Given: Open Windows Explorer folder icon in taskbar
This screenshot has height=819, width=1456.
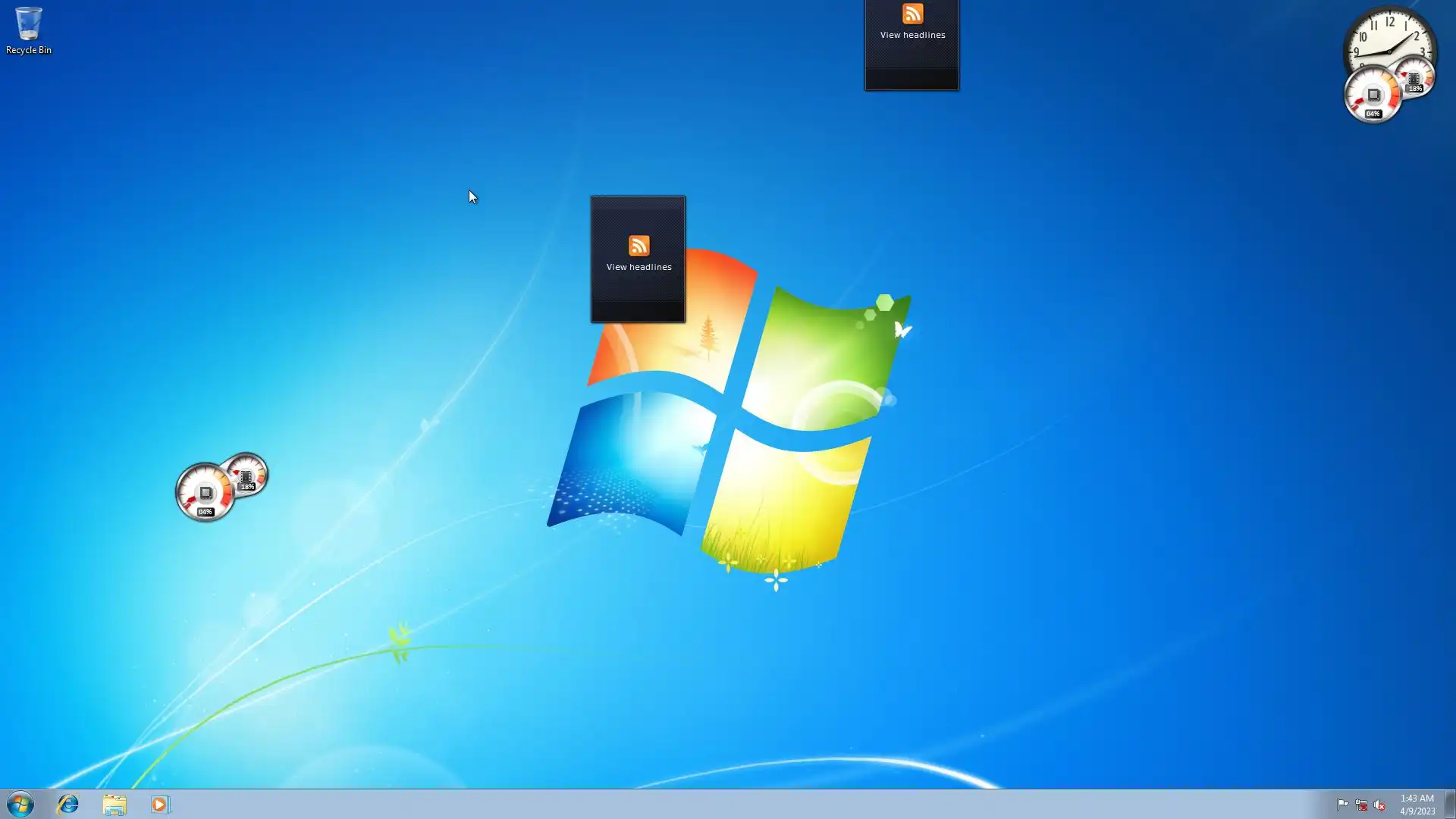Looking at the screenshot, I should [115, 804].
